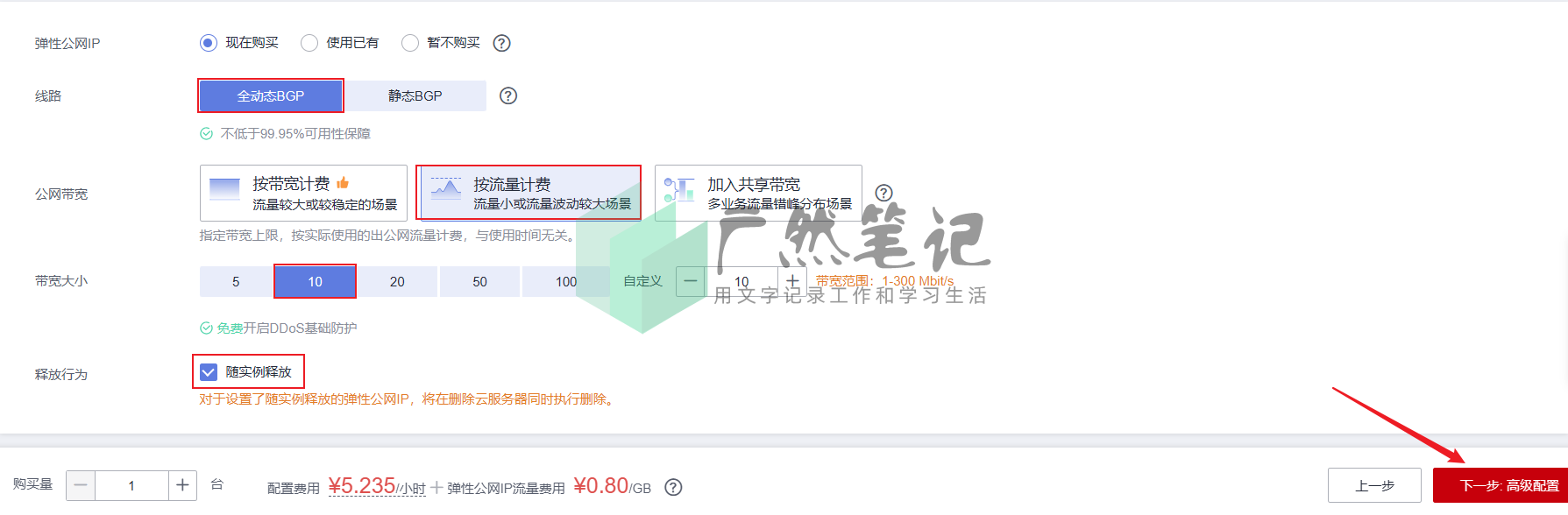Choose 静态BGP line type

(x=415, y=95)
